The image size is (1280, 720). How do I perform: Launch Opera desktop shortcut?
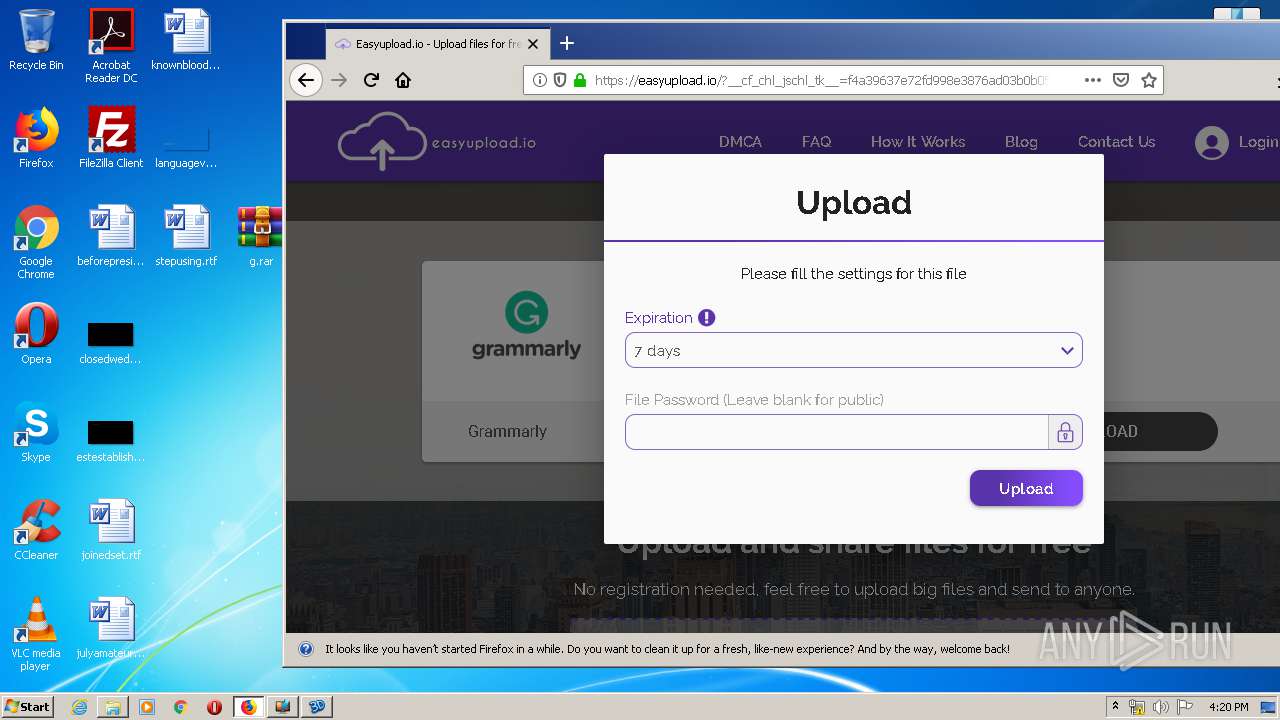pyautogui.click(x=36, y=334)
